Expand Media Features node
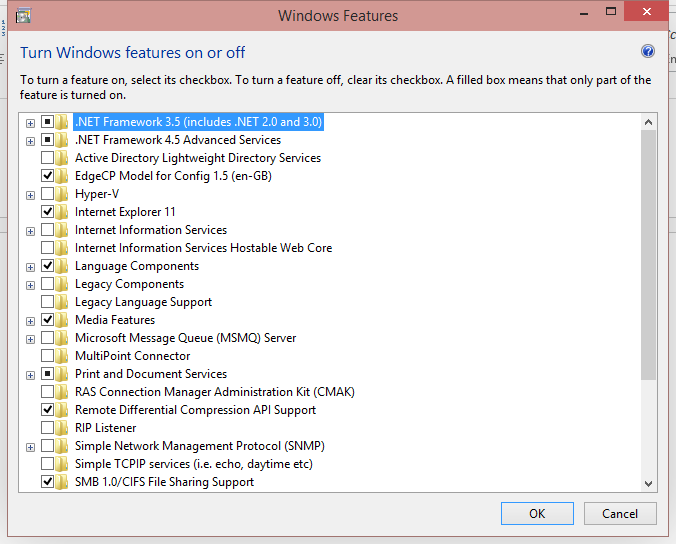Screen dimensions: 676x544 click(x=30, y=322)
